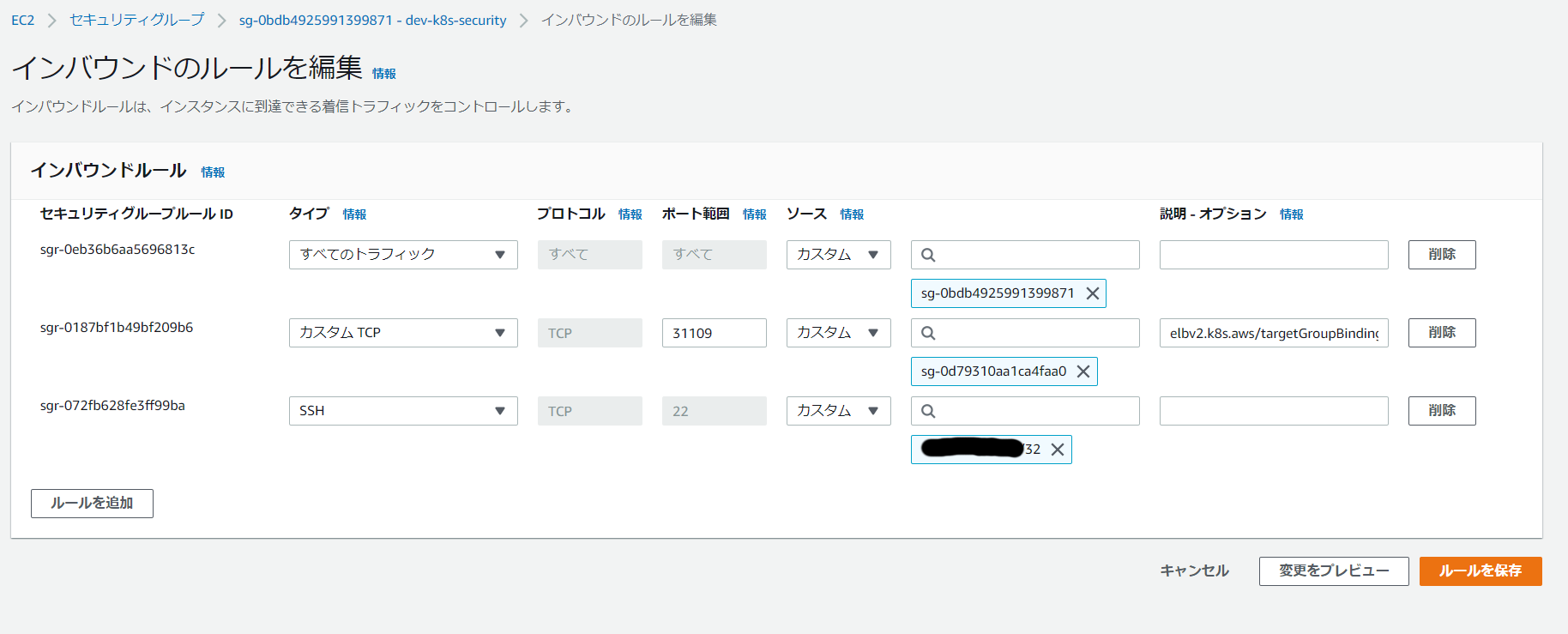
Task: Expand the カスタム source dropdown for SSH rule
Action: (x=838, y=411)
